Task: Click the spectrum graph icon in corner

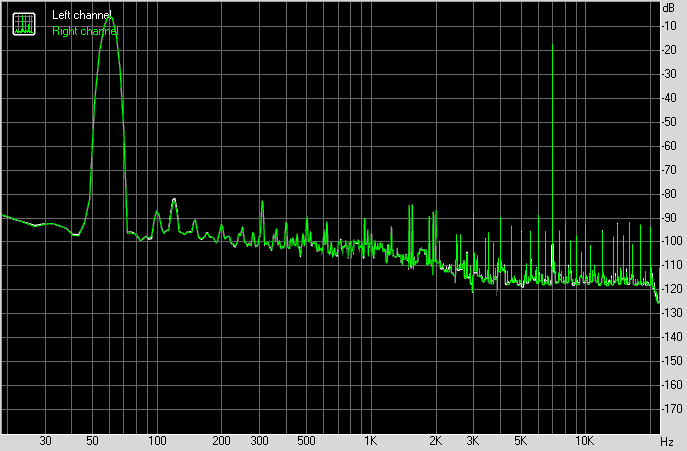Action: [24, 24]
